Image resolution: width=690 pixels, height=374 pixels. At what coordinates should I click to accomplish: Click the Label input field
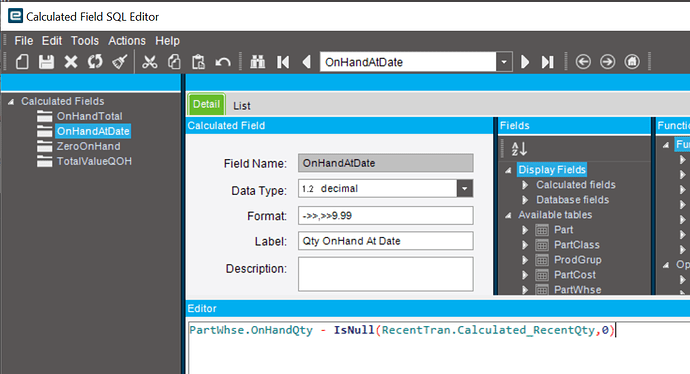pyautogui.click(x=386, y=241)
